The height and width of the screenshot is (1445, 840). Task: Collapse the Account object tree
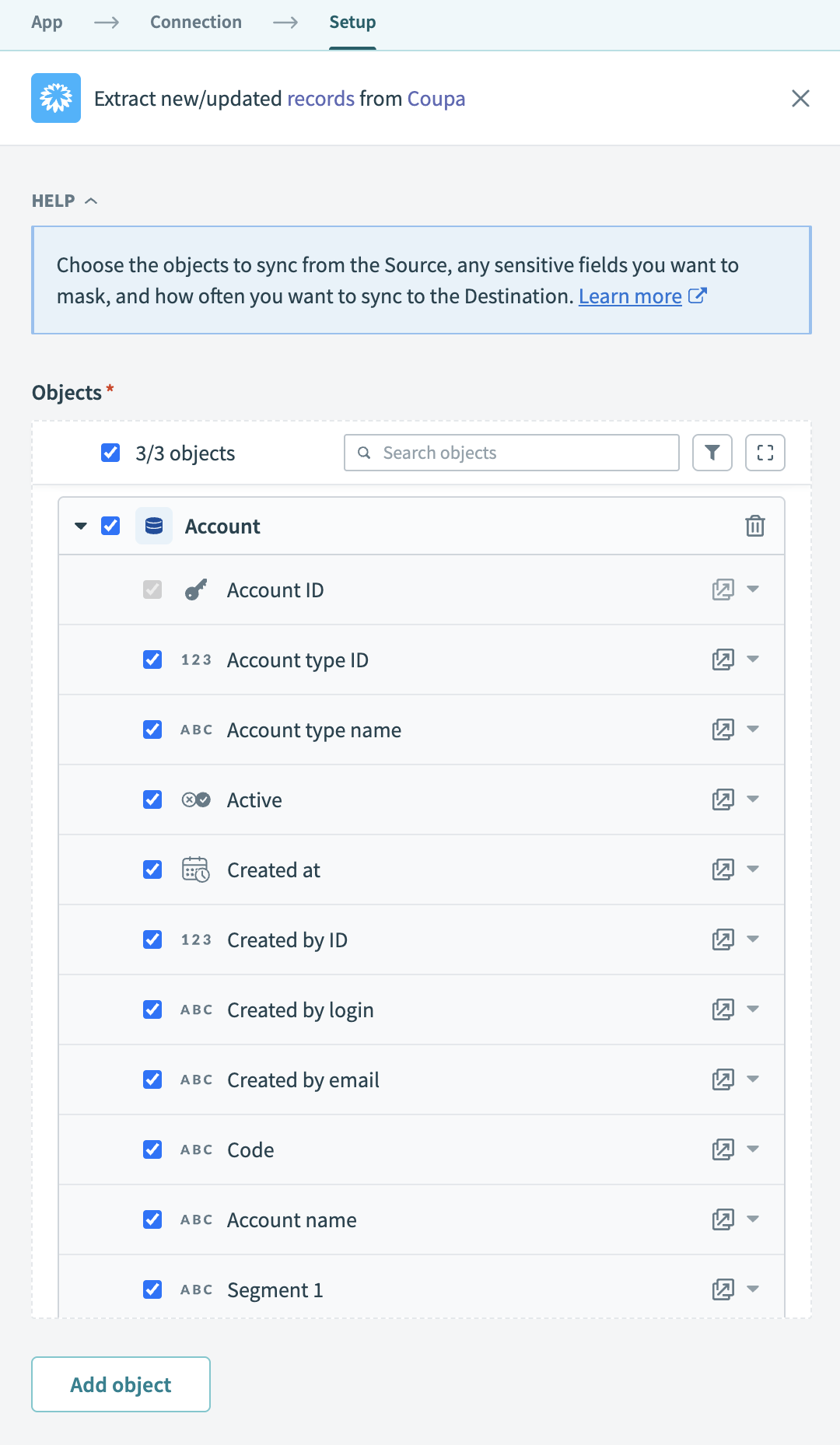click(81, 527)
